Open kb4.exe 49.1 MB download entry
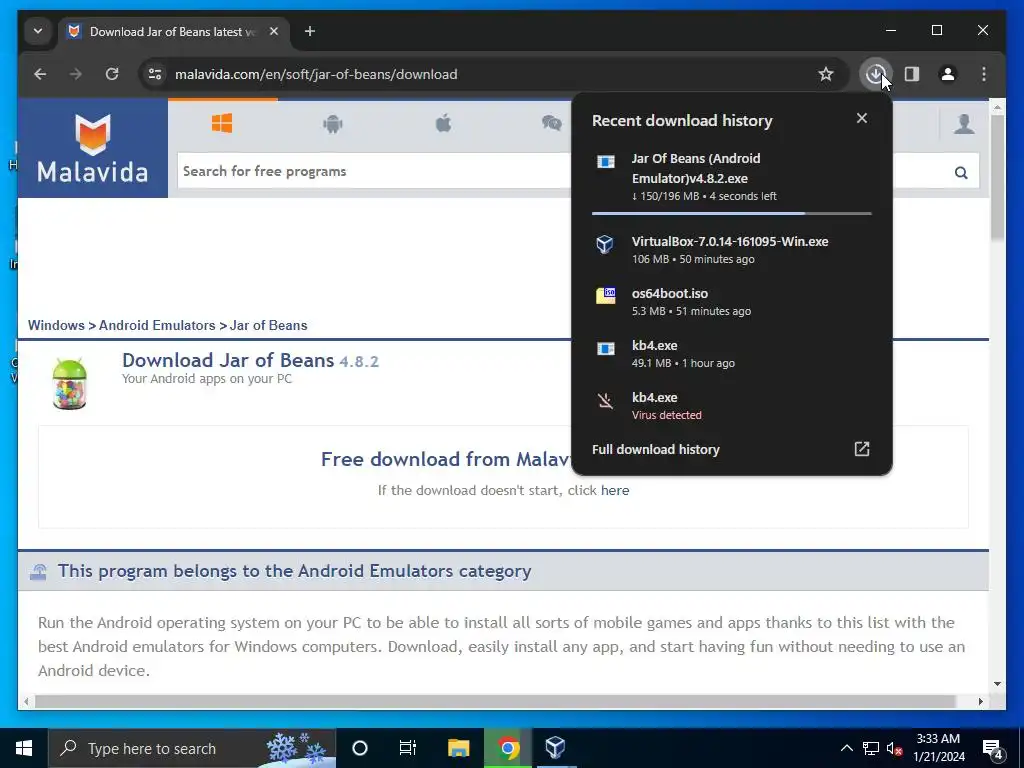This screenshot has width=1024, height=768. (x=731, y=354)
